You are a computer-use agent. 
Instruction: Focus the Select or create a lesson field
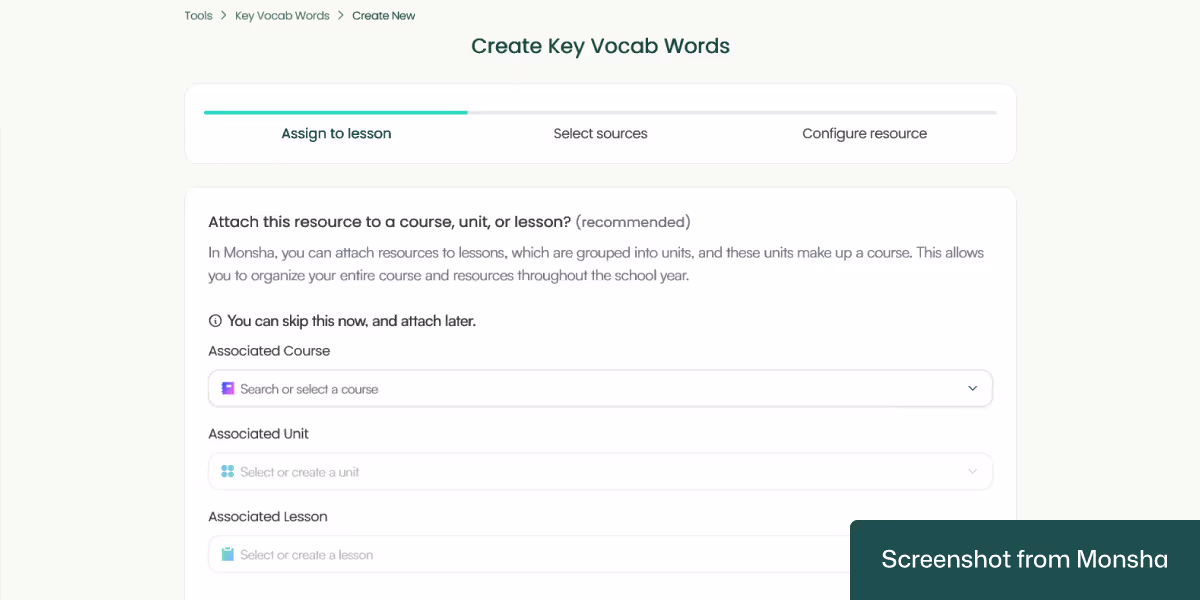600,554
